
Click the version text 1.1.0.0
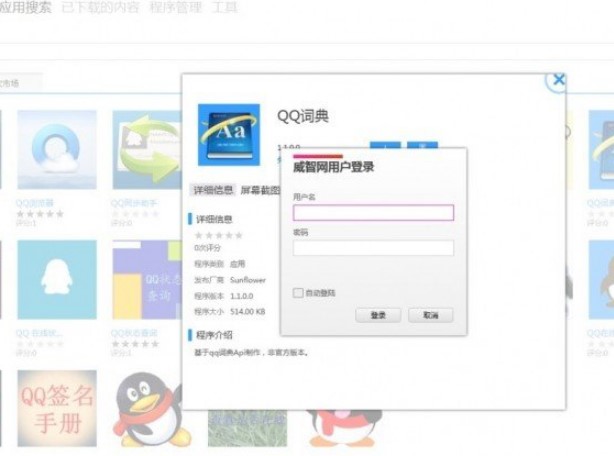coord(241,296)
